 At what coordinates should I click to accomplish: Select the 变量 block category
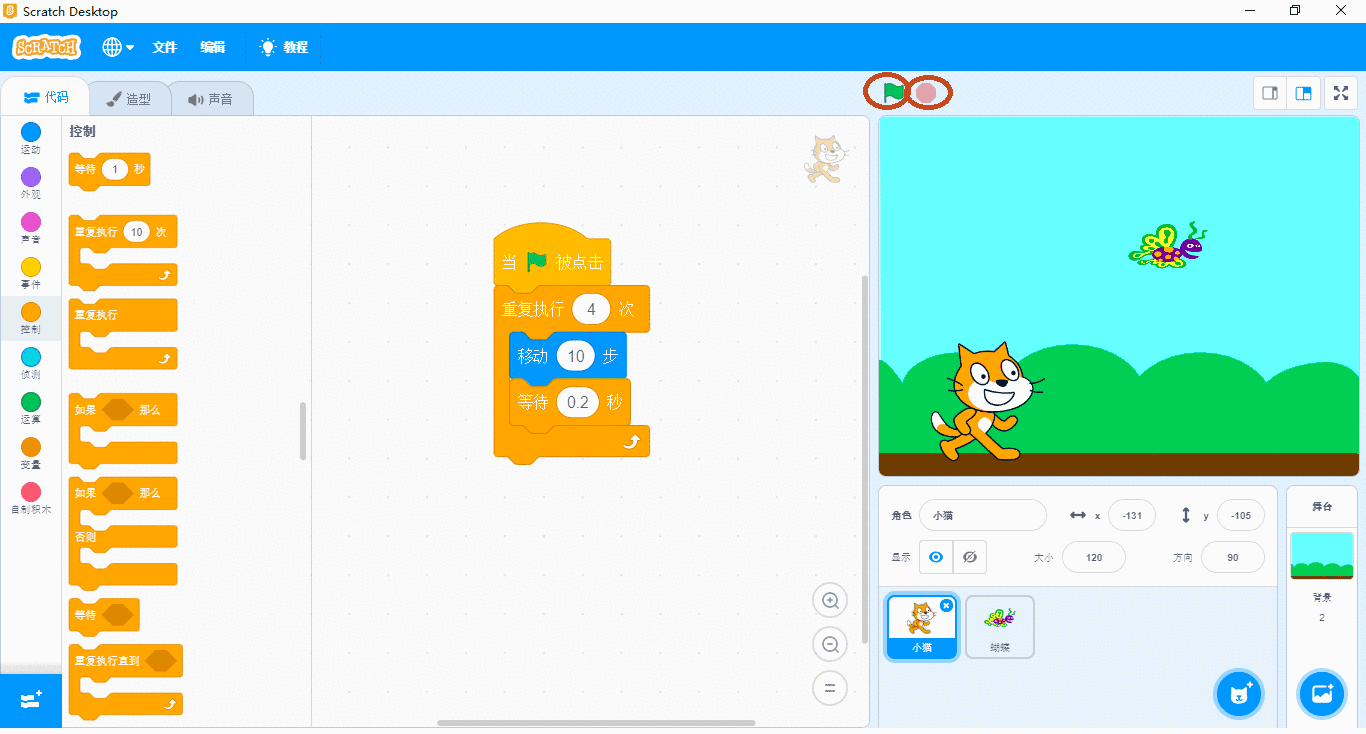pos(31,453)
